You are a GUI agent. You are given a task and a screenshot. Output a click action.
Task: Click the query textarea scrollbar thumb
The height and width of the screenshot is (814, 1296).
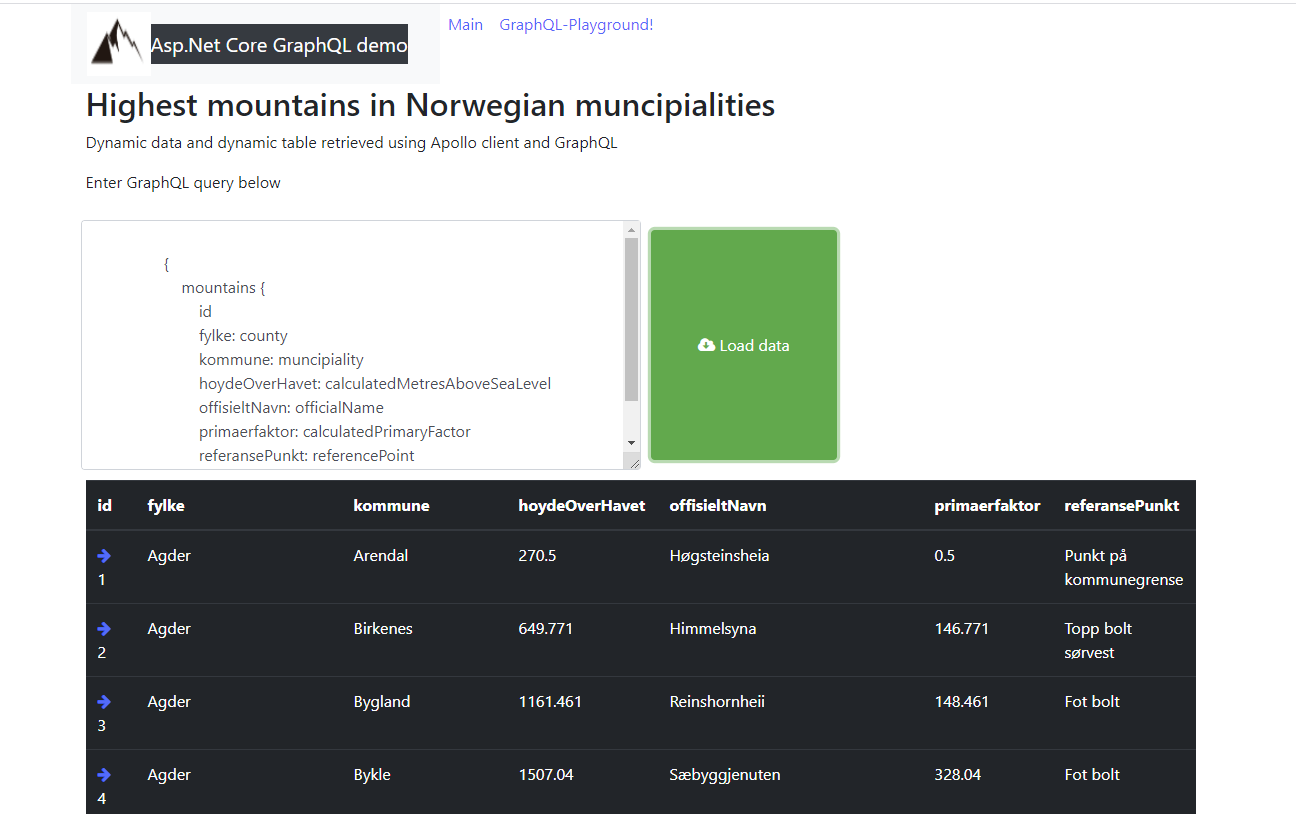tap(631, 320)
